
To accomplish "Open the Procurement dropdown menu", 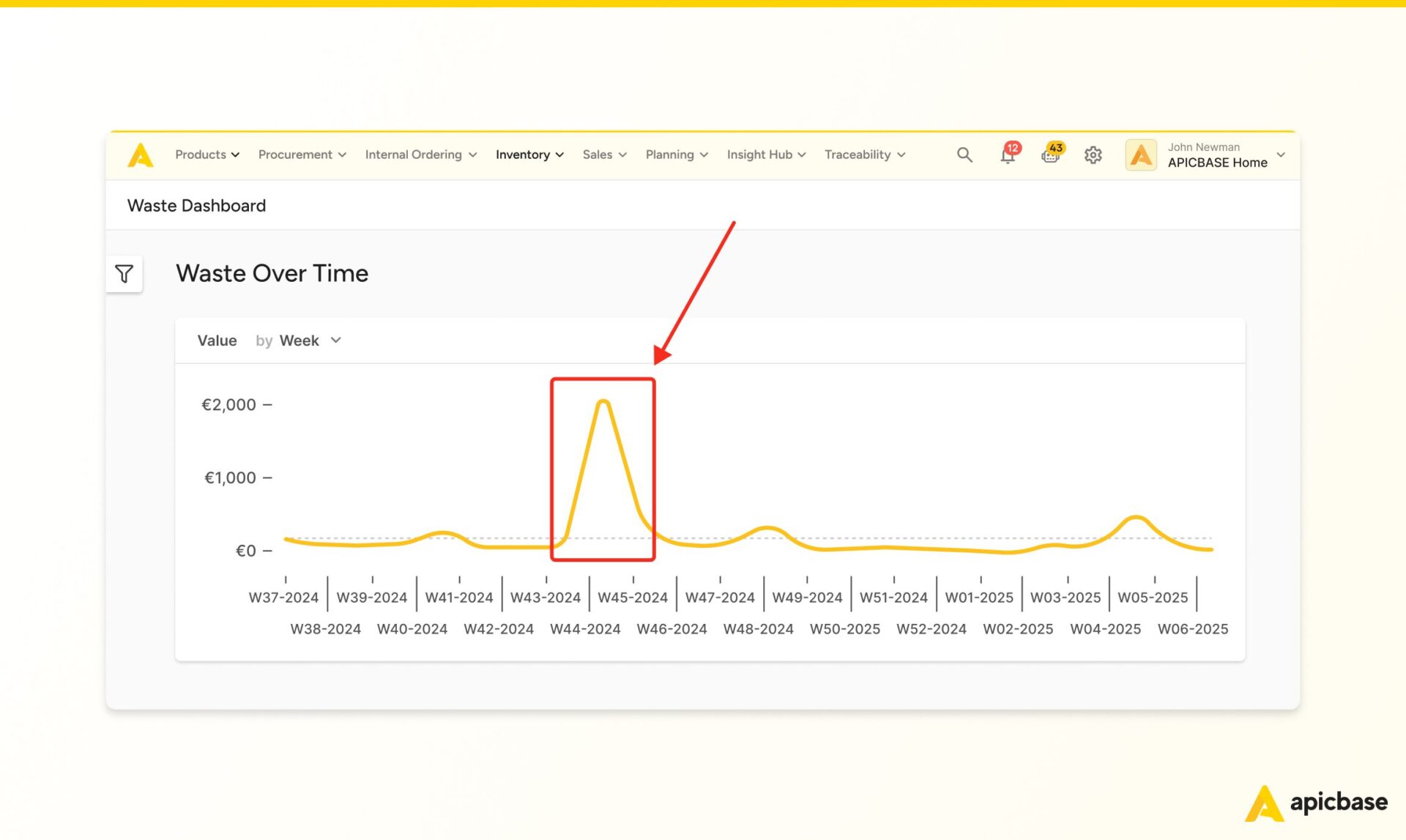I will pyautogui.click(x=301, y=154).
